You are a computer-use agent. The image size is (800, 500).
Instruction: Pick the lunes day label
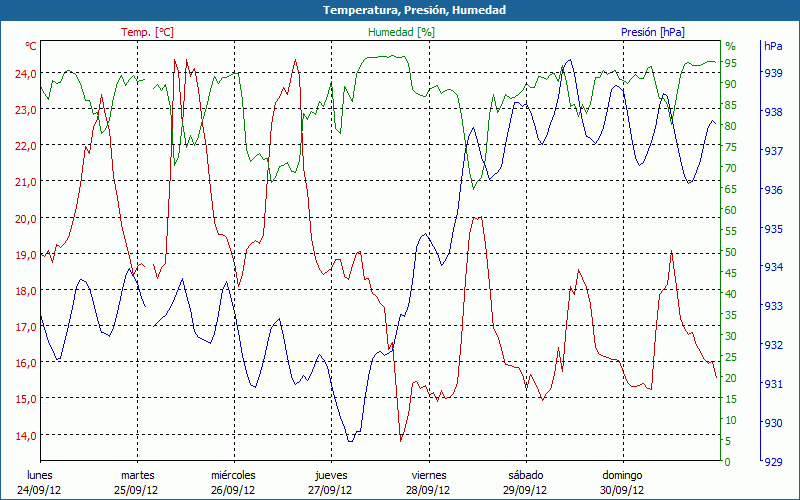(40, 475)
